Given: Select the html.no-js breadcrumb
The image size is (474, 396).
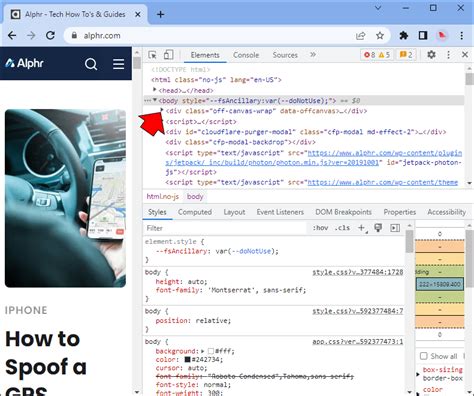Looking at the screenshot, I should pos(163,197).
